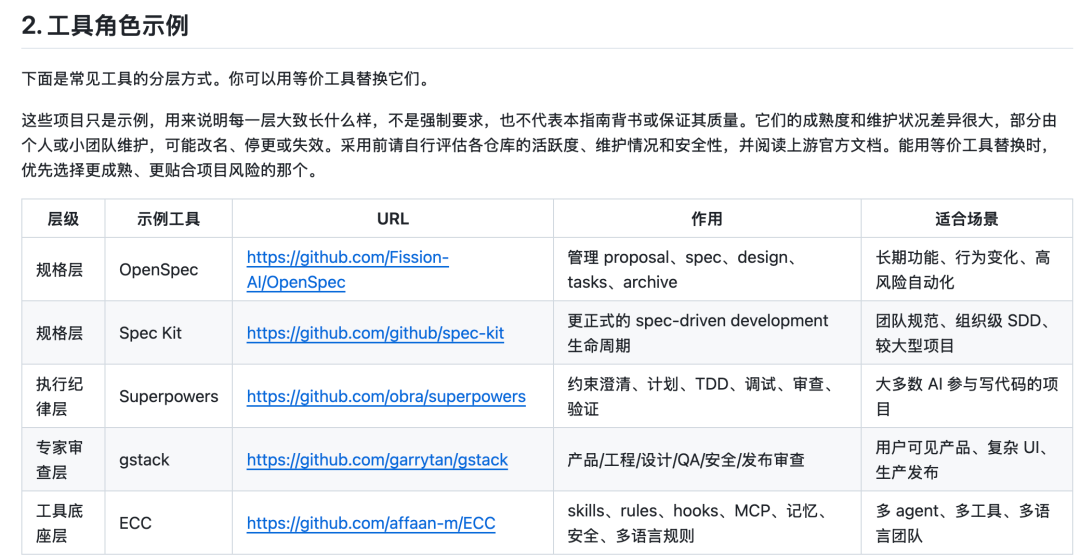The height and width of the screenshot is (560, 1080).
Task: Click the 'gstack' tool name cell
Action: click(x=169, y=459)
